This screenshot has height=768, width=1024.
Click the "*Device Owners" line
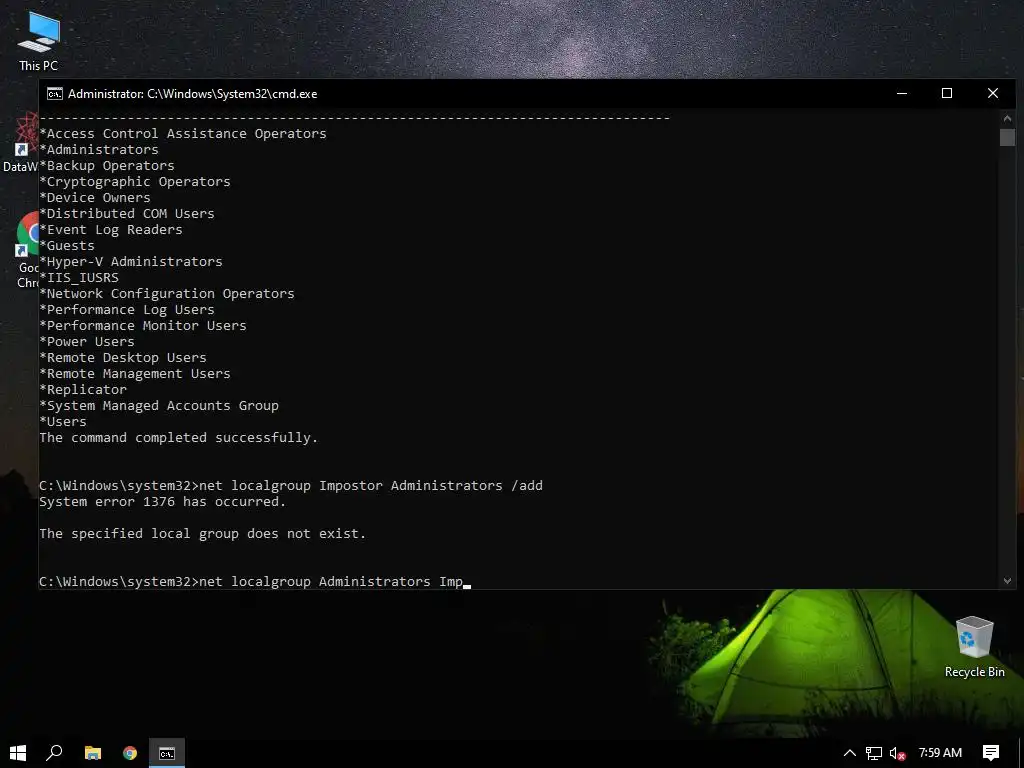(x=95, y=197)
